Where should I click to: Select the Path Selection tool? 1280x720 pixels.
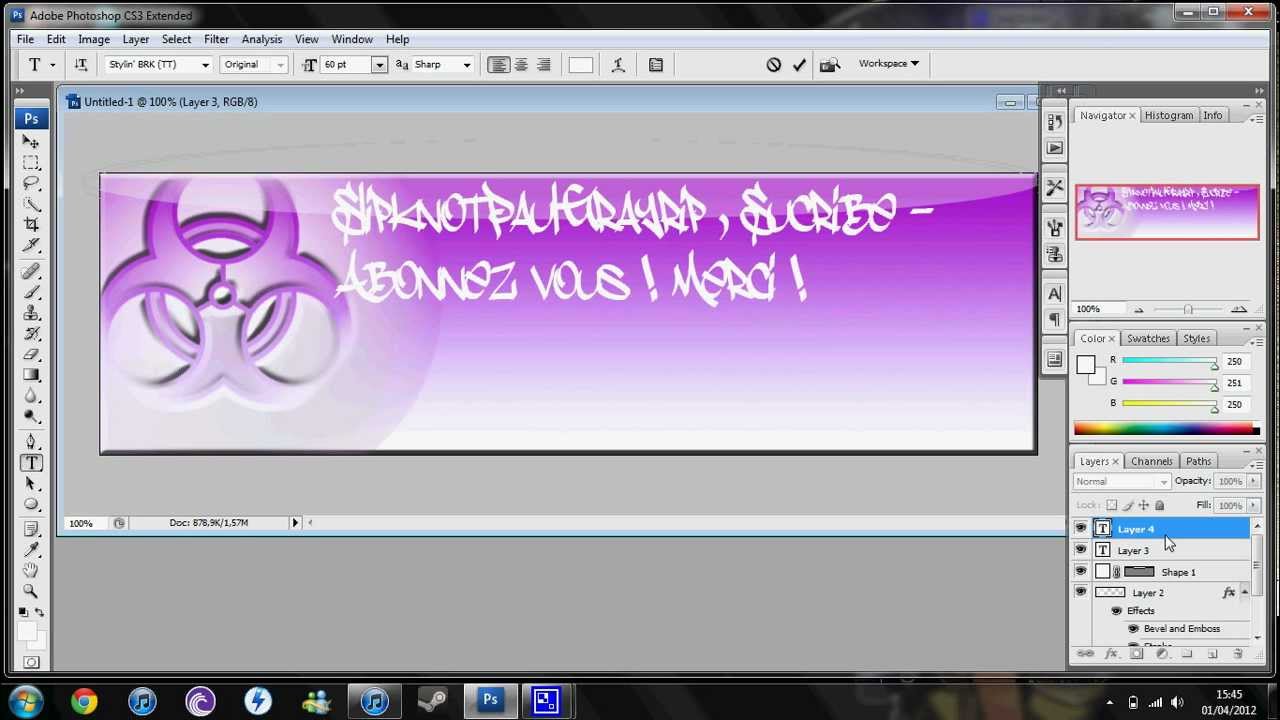tap(31, 483)
